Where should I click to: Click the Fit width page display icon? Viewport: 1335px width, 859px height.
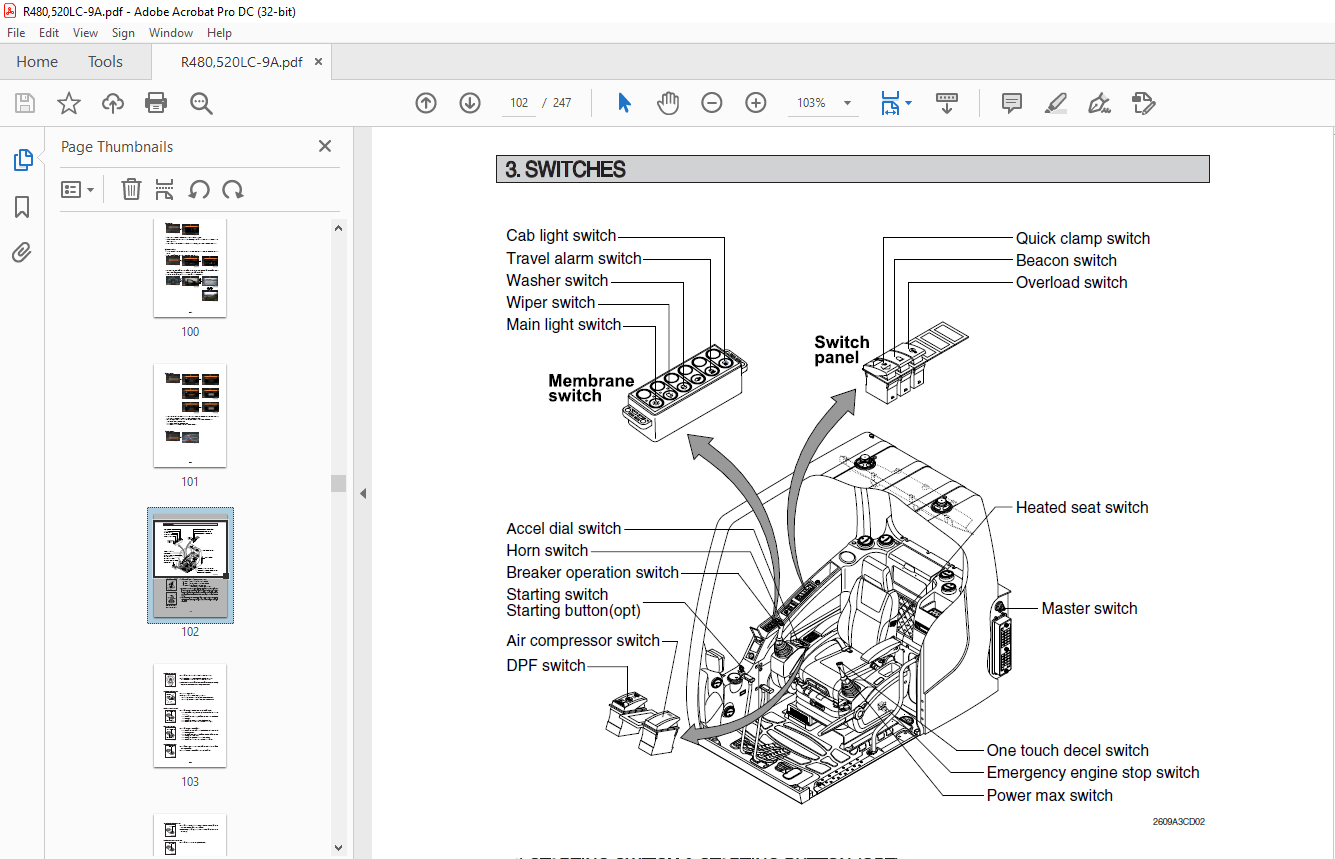click(x=890, y=103)
